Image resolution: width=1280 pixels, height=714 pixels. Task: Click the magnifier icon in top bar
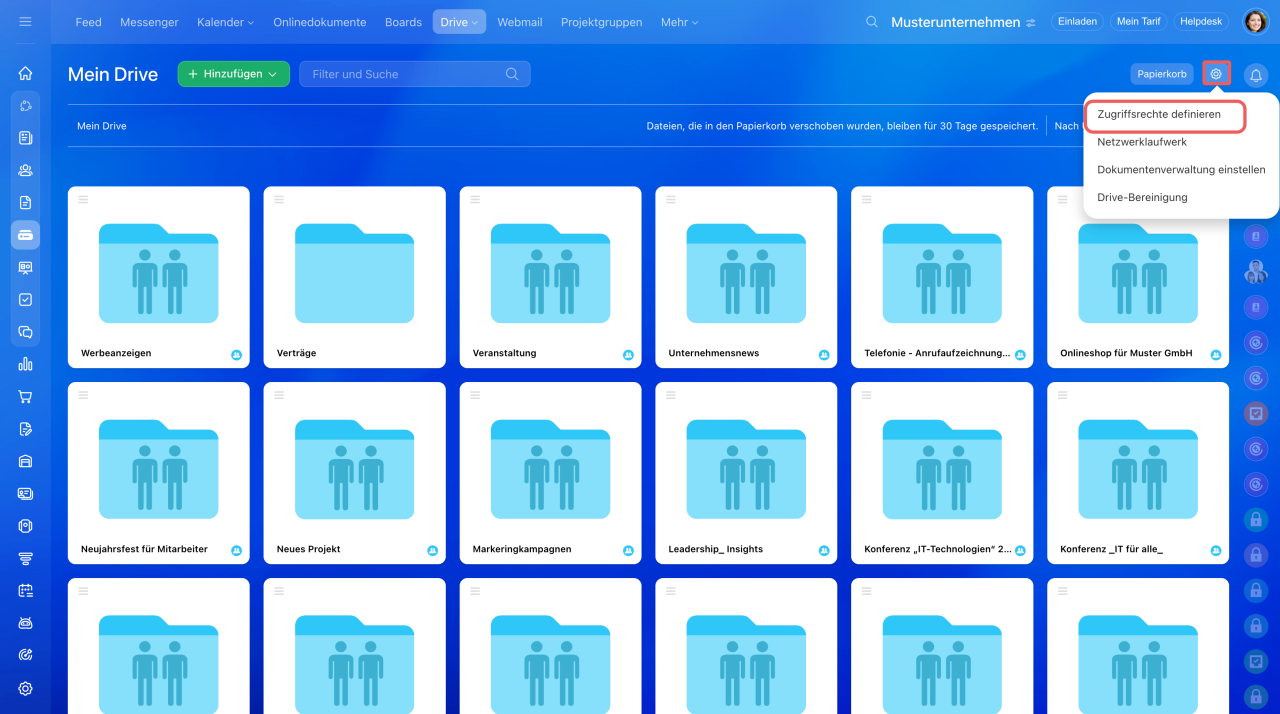(872, 22)
